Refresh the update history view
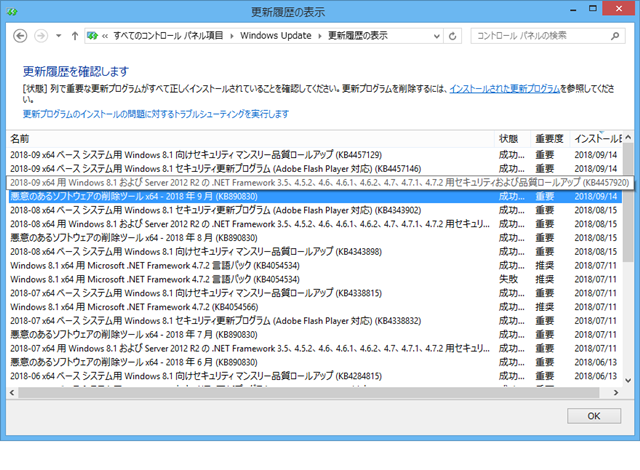 (x=452, y=36)
